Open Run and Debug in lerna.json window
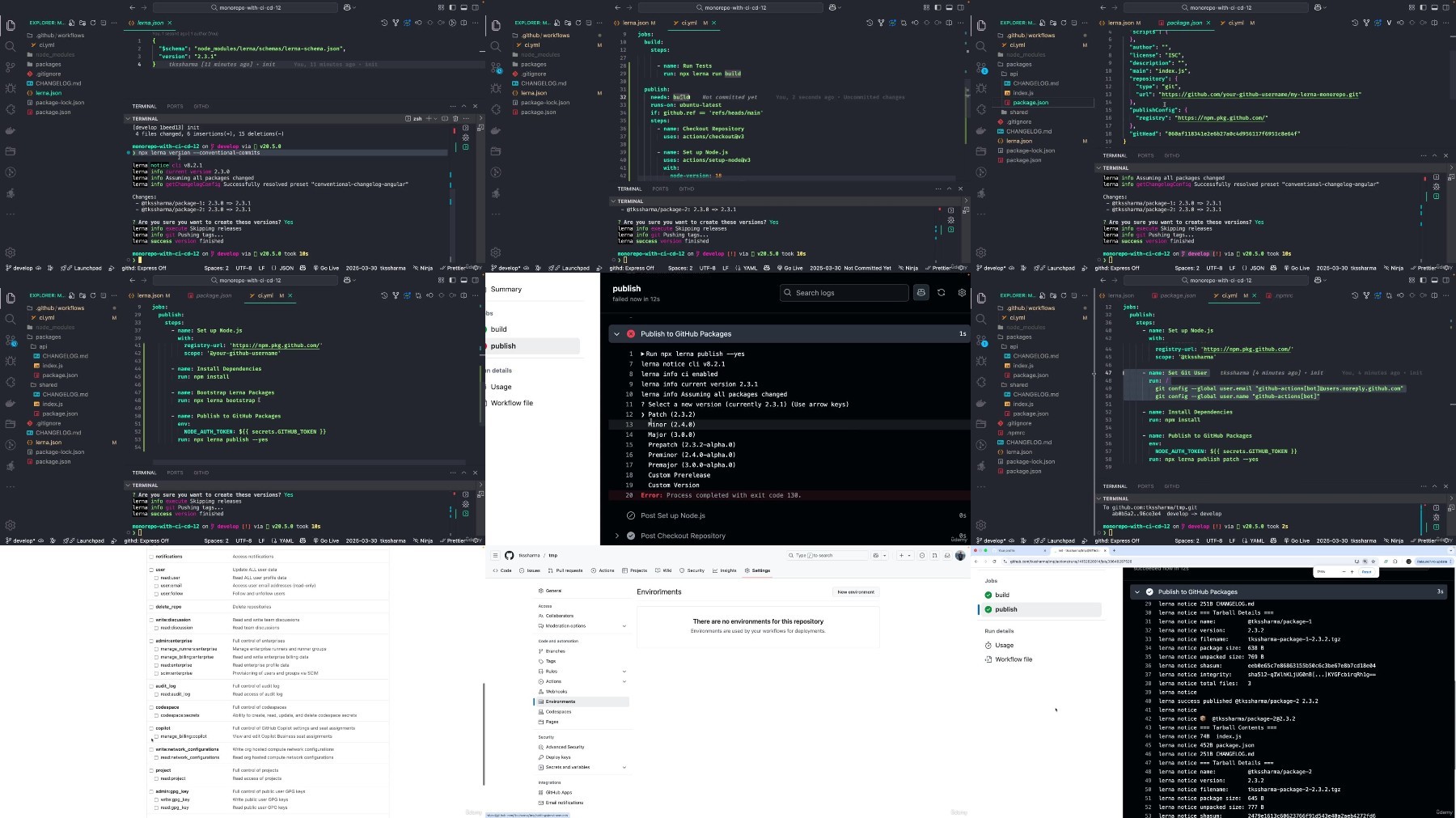Screen dimensions: 1456x818 tap(11, 88)
